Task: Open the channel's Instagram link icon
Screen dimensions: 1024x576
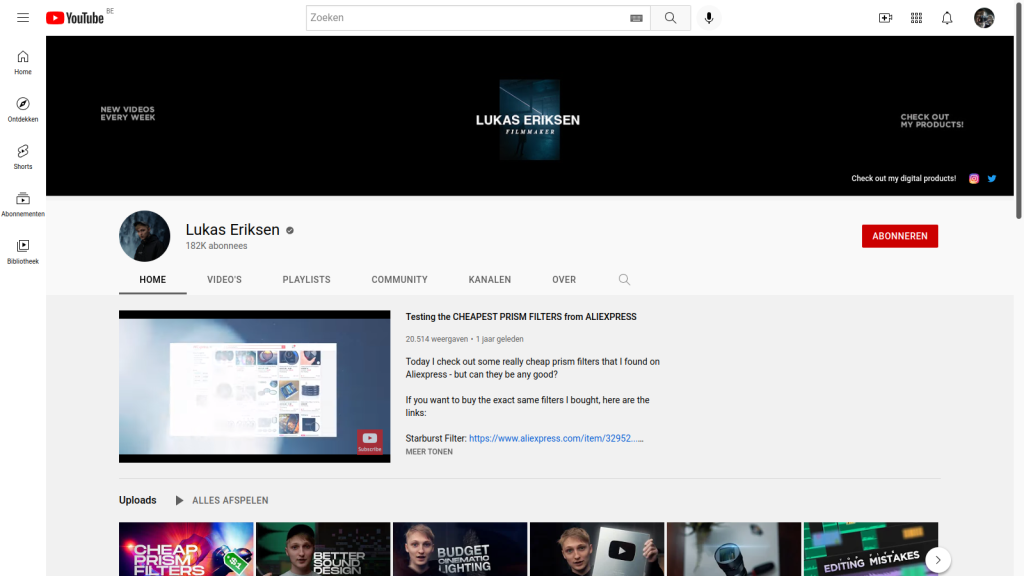Action: 974,179
